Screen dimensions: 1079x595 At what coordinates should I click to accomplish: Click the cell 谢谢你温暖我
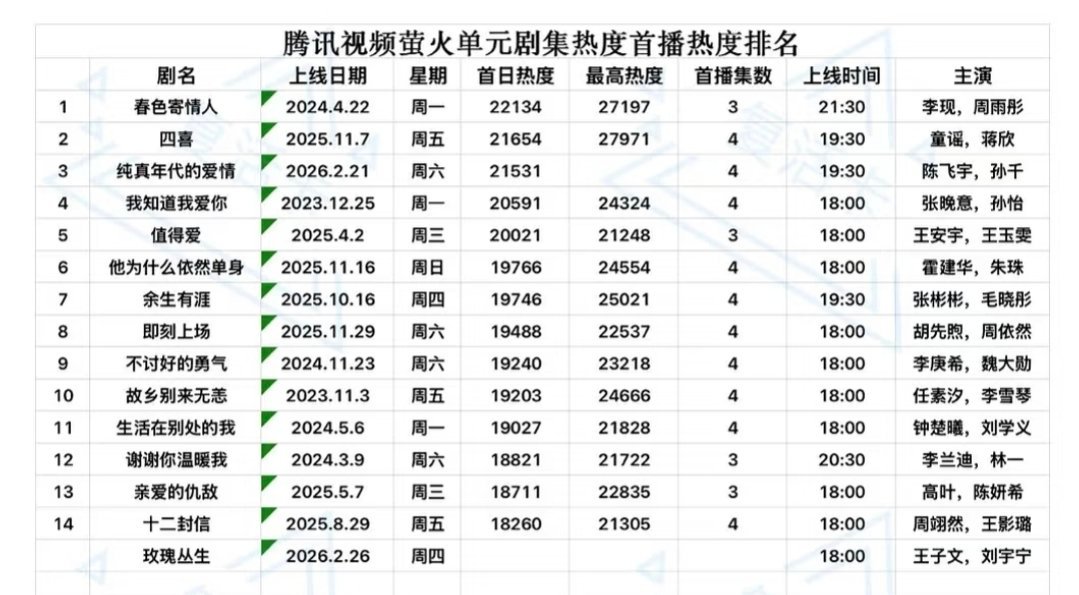click(x=176, y=460)
